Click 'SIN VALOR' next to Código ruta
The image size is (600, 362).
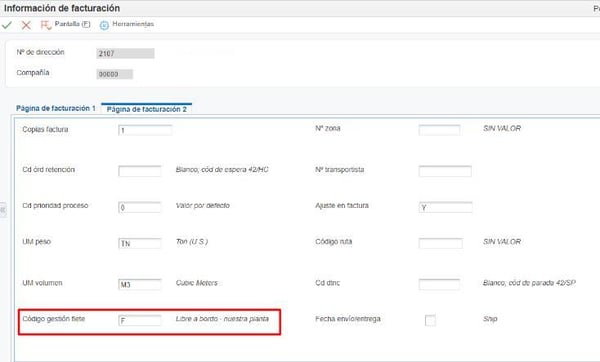click(502, 242)
